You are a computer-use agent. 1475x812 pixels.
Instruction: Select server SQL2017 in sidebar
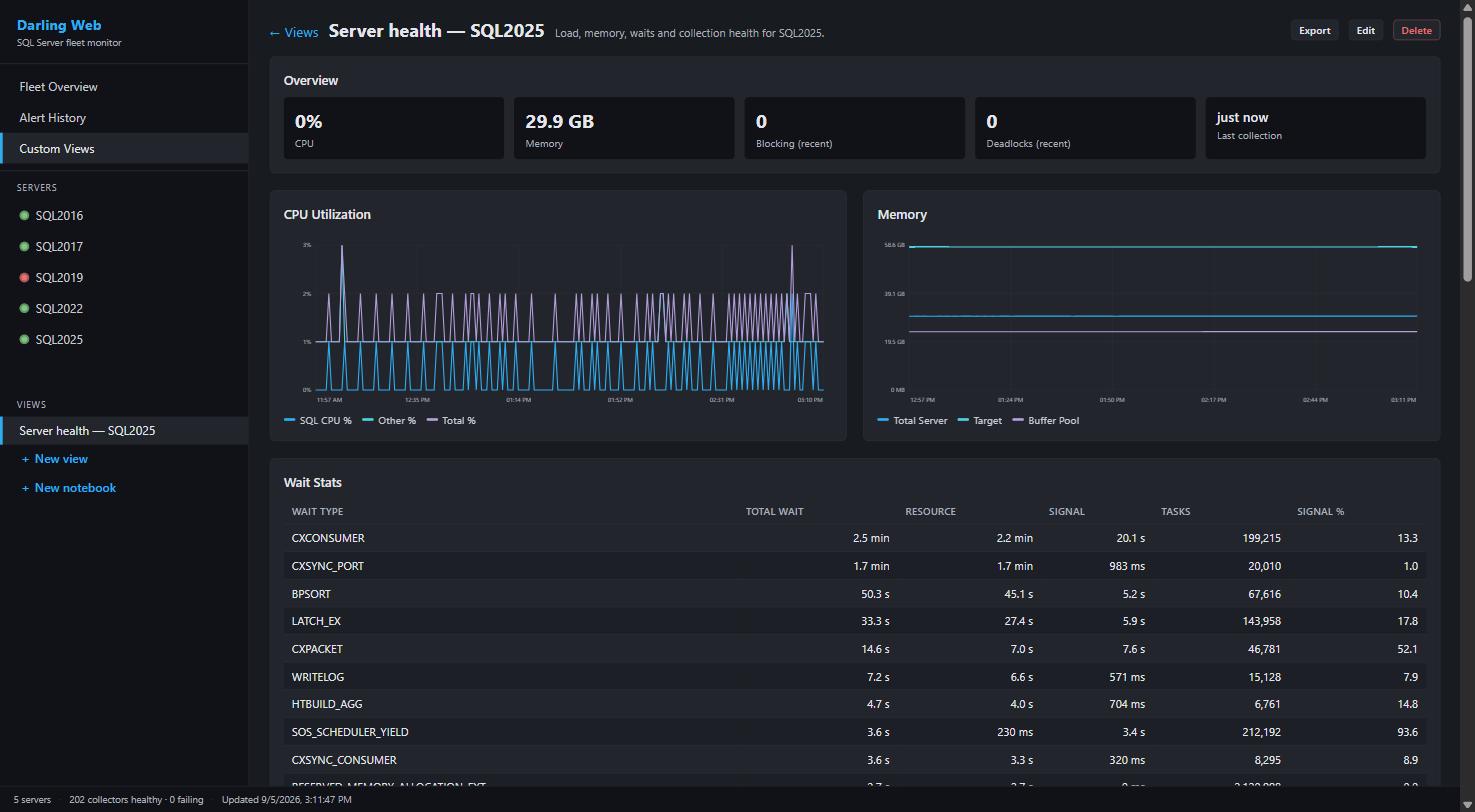pyautogui.click(x=124, y=247)
